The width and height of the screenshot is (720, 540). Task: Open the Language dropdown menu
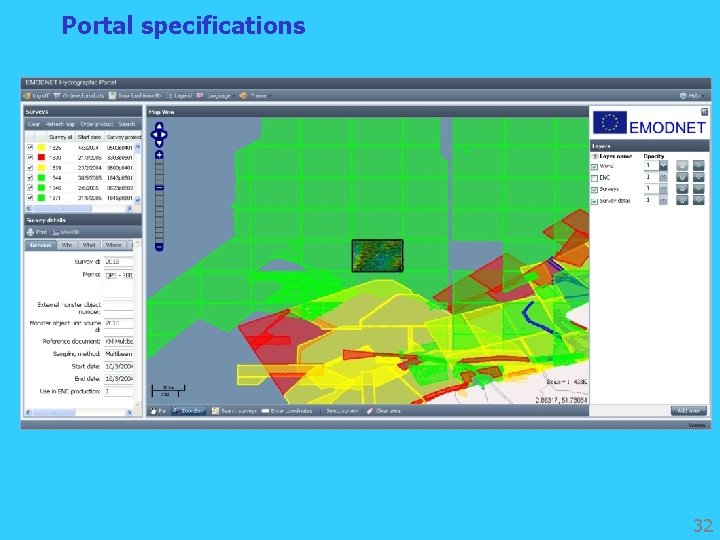tap(216, 96)
